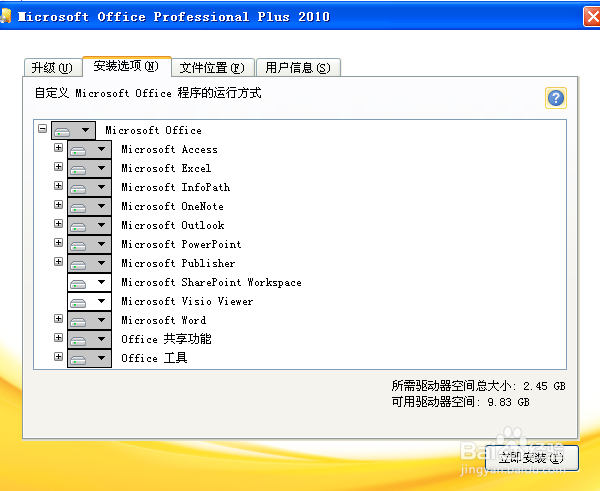The image size is (600, 491).
Task: Open install option dropdown for Microsoft Publisher
Action: click(x=90, y=263)
